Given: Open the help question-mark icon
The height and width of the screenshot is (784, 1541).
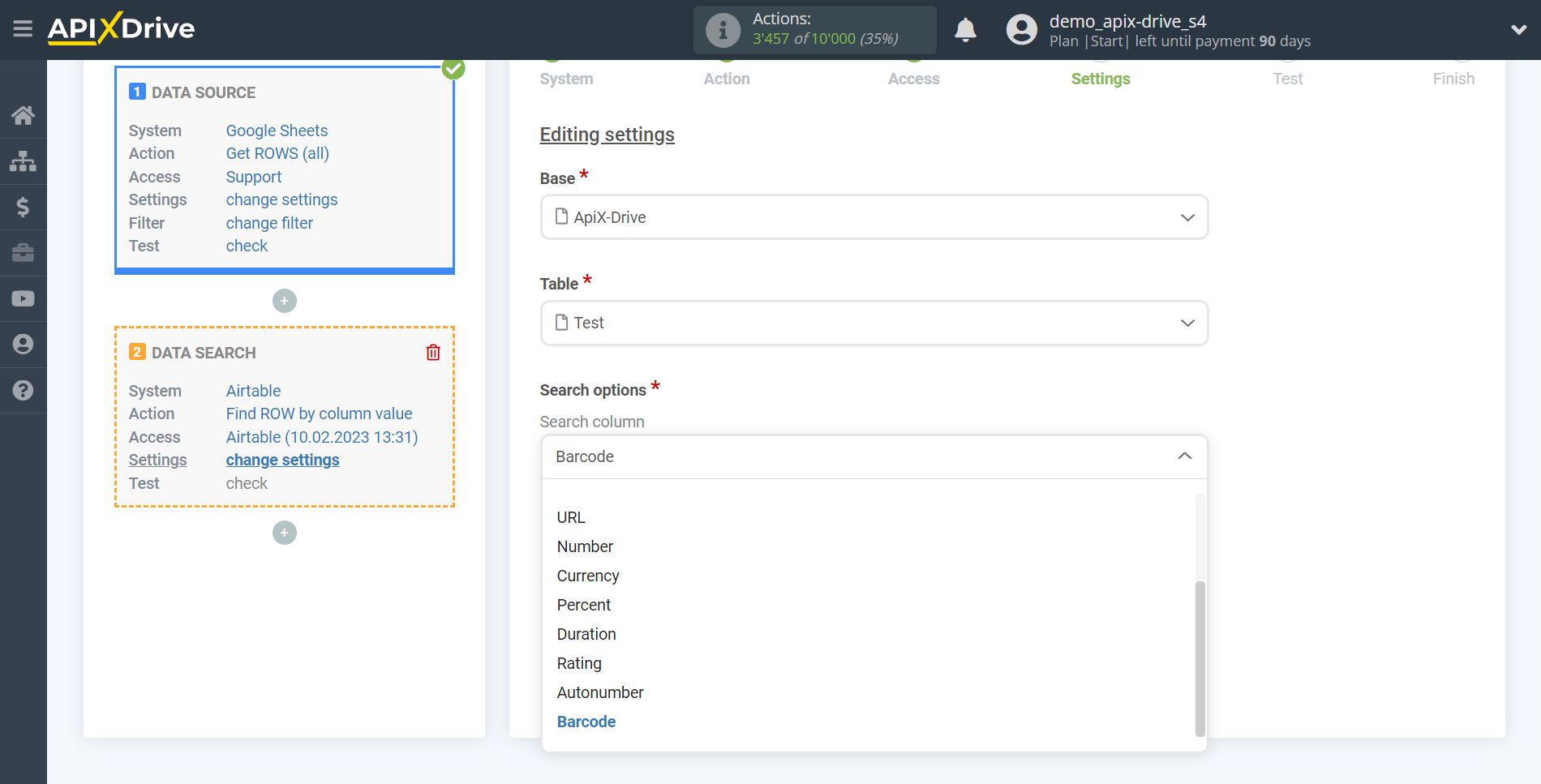Looking at the screenshot, I should coord(23,390).
